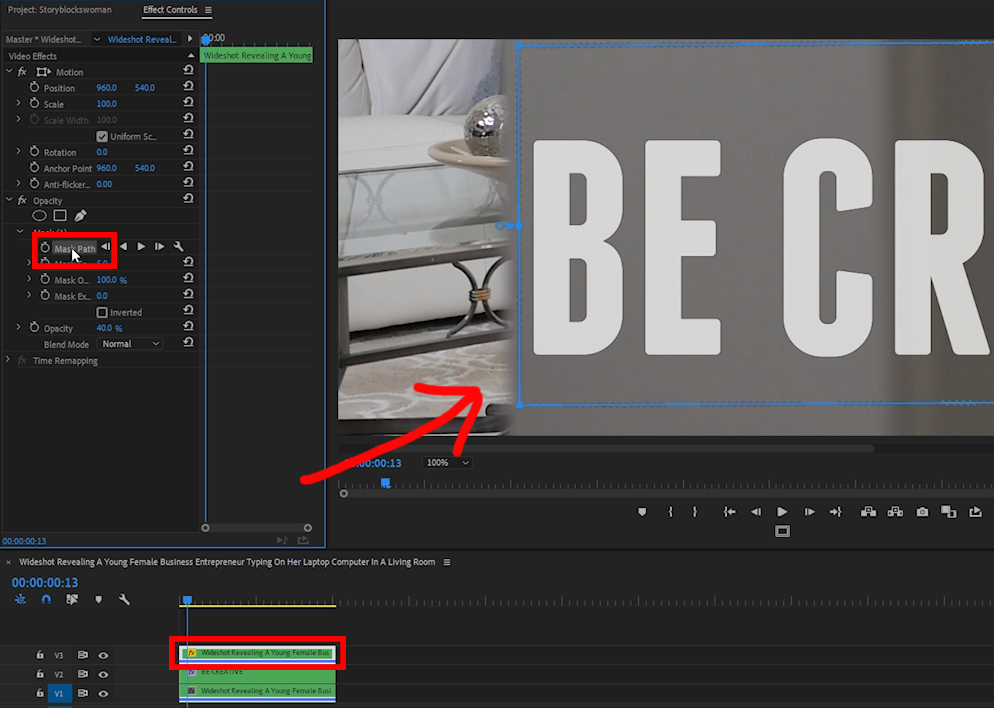Open the master clip dropdown arrow
This screenshot has height=708, width=994.
pyautogui.click(x=97, y=39)
